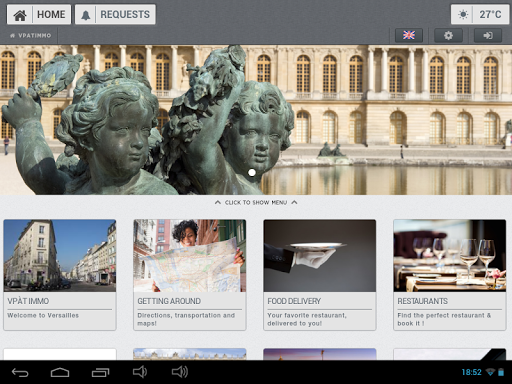Change language with UK flag icon
Viewport: 512px width, 384px height.
coord(409,35)
